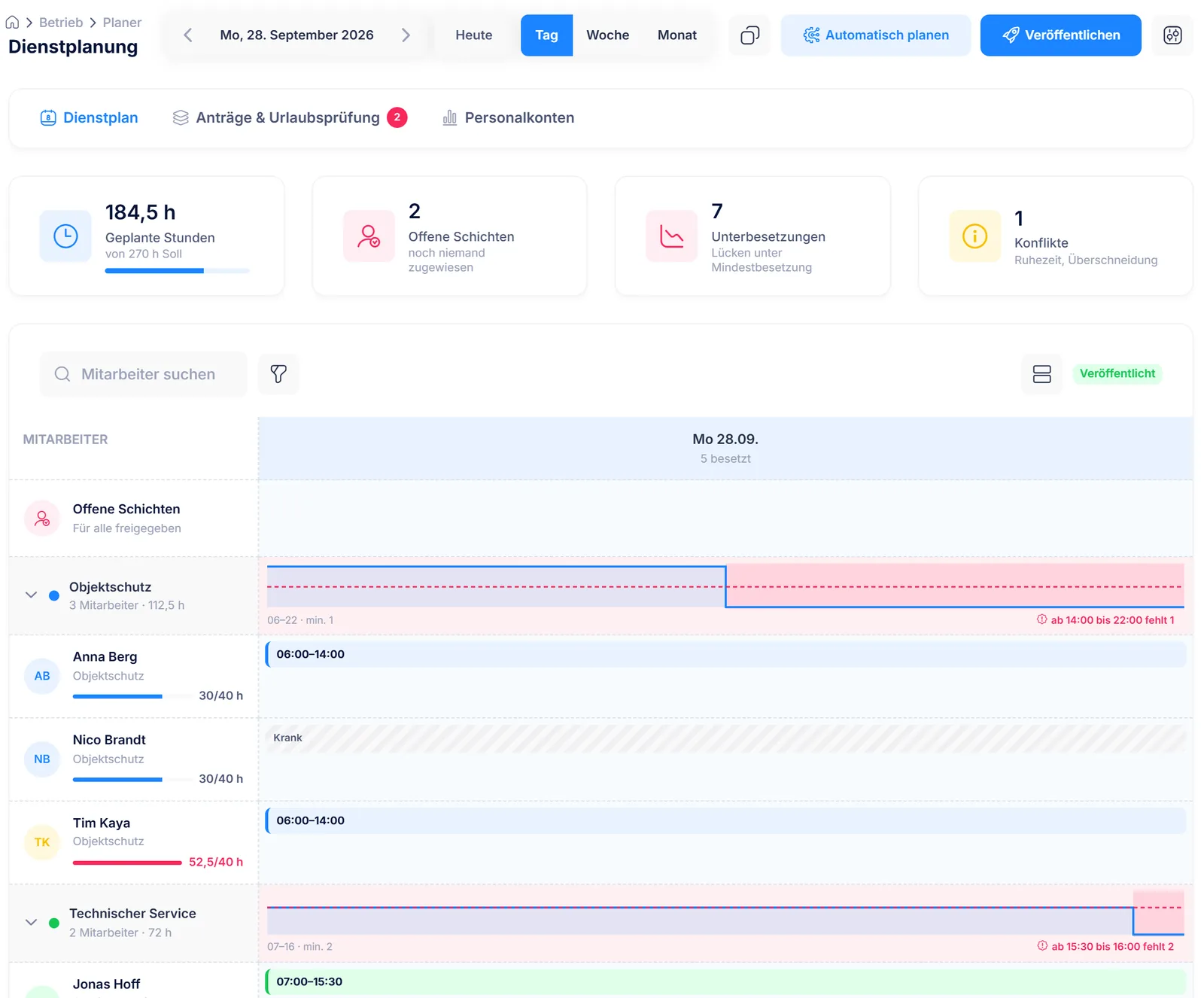1204x998 pixels.
Task: Go to previous day arrow
Action: [188, 35]
